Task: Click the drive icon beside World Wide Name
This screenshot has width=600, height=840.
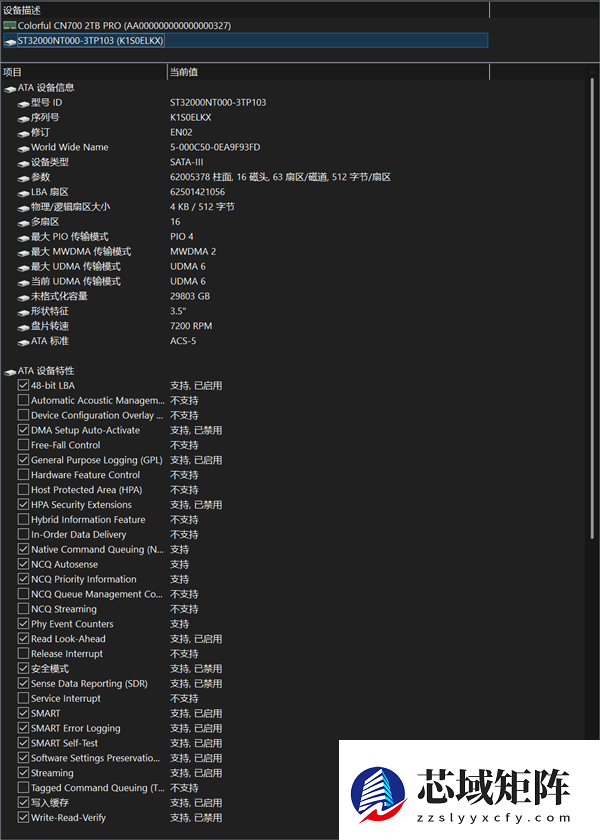Action: pyautogui.click(x=23, y=148)
